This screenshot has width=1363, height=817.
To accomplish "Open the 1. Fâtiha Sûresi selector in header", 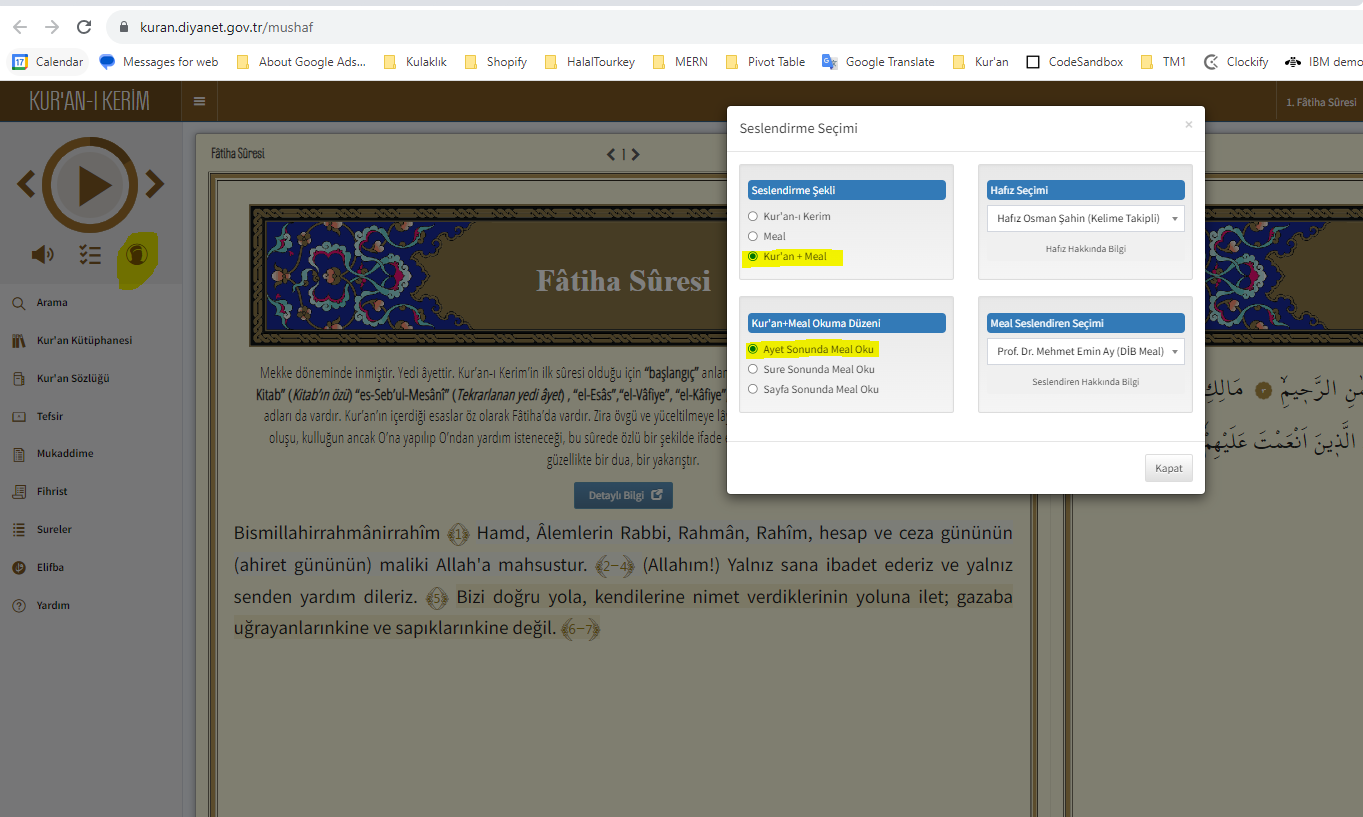I will [x=1320, y=102].
